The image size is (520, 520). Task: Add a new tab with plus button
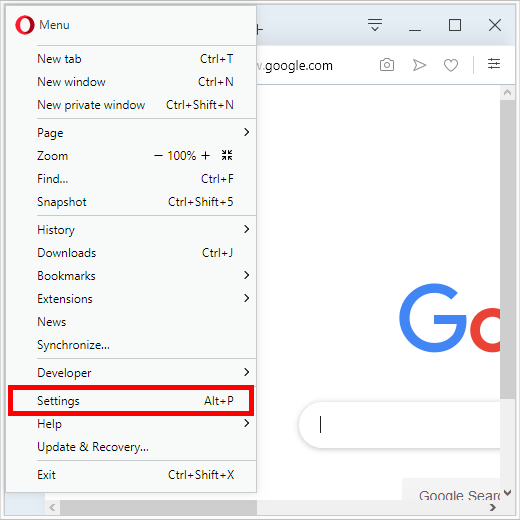(x=260, y=30)
